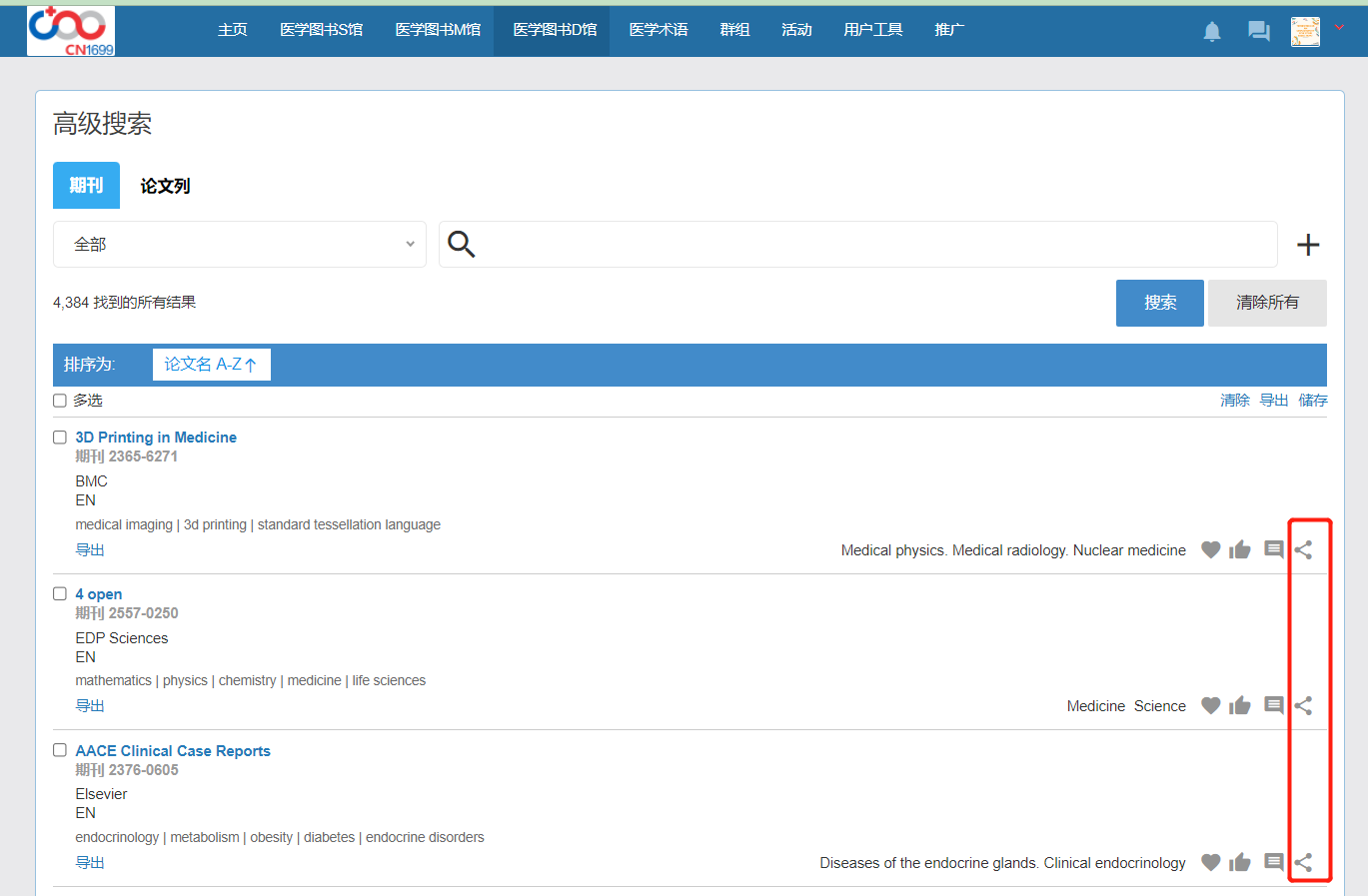
Task: Open comments for 4 open journal
Action: (1274, 705)
